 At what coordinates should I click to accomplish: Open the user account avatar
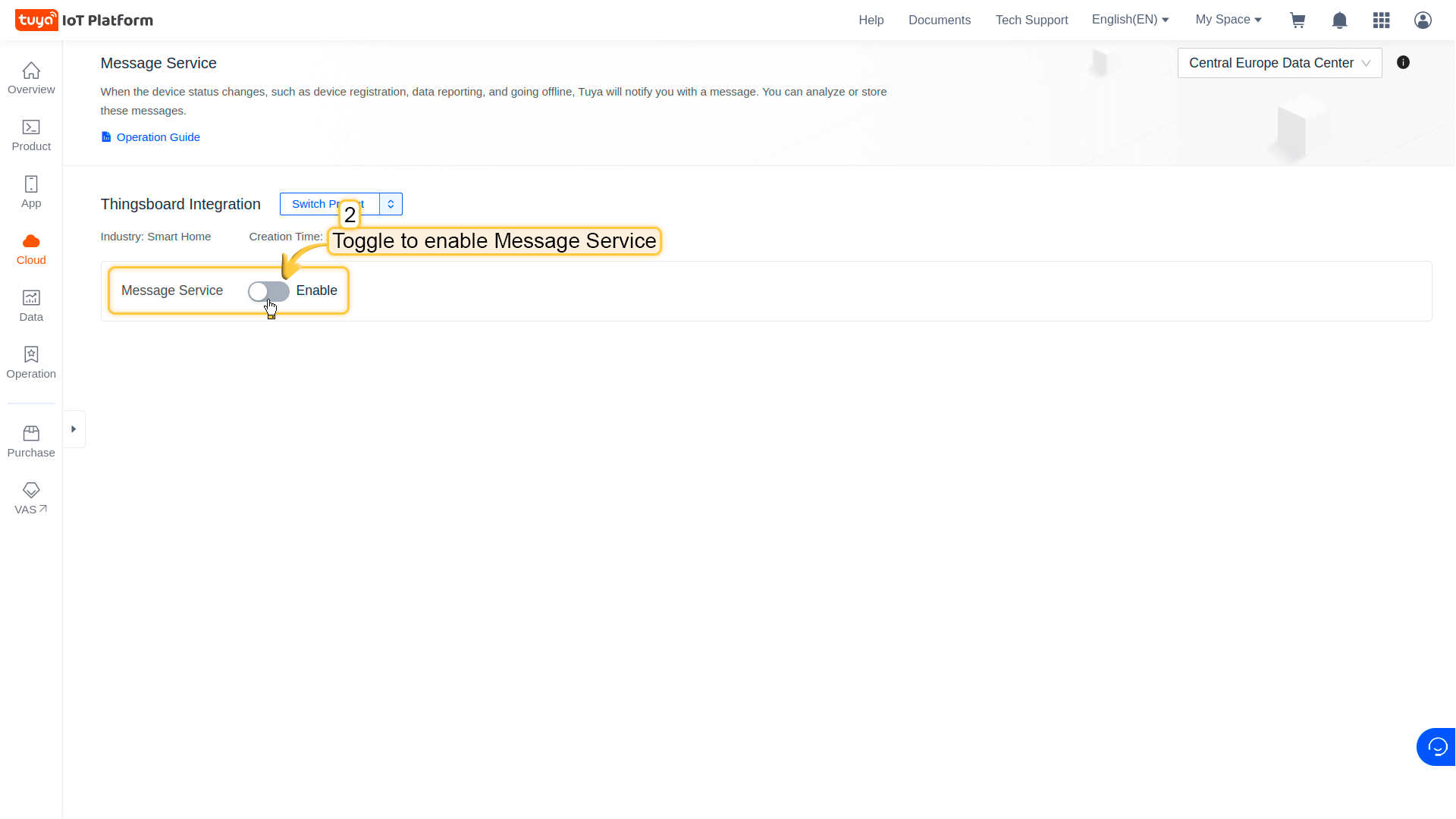coord(1423,20)
